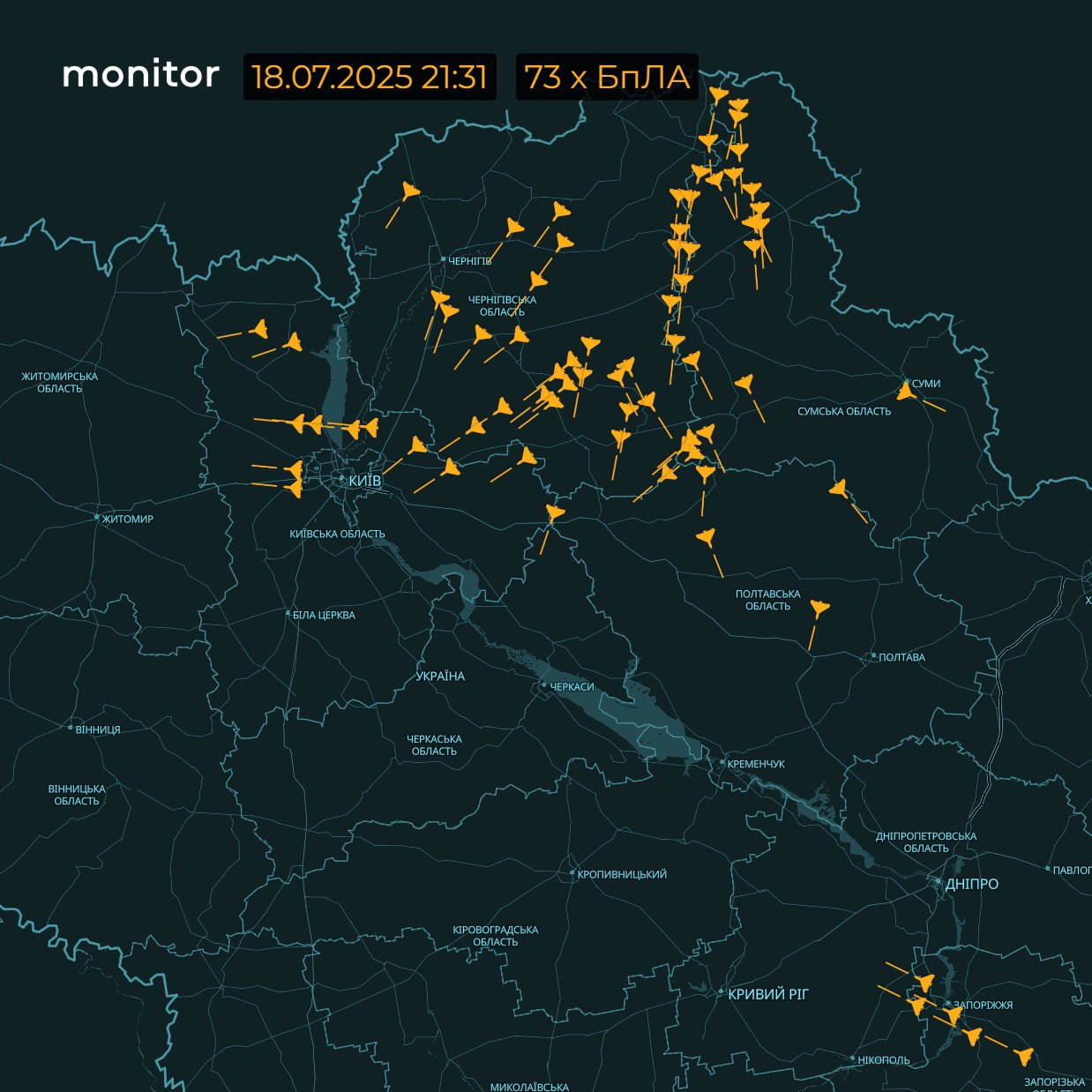Click the drone marker left of Сумська область label

tap(744, 383)
